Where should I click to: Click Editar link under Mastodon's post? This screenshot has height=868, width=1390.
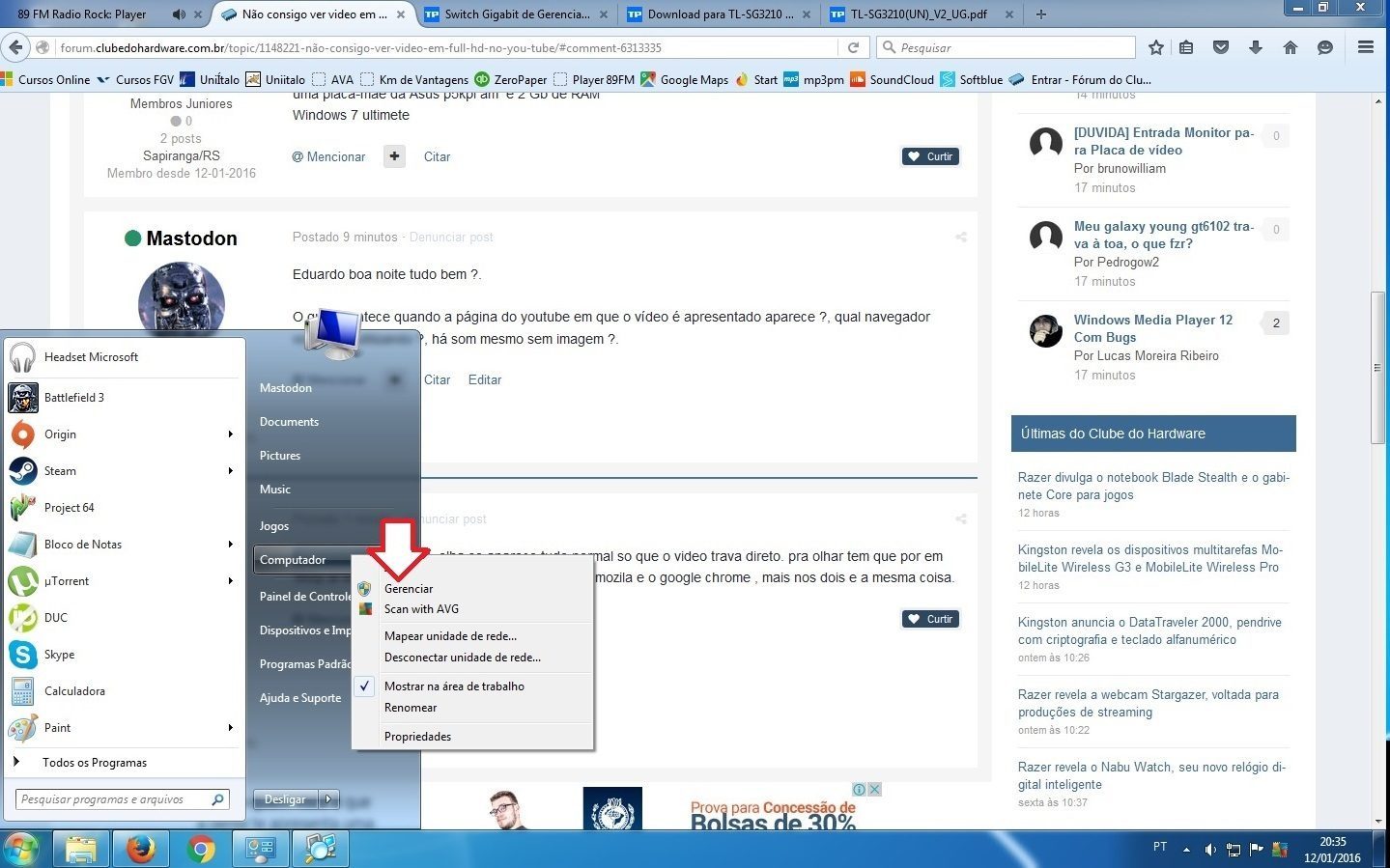485,379
